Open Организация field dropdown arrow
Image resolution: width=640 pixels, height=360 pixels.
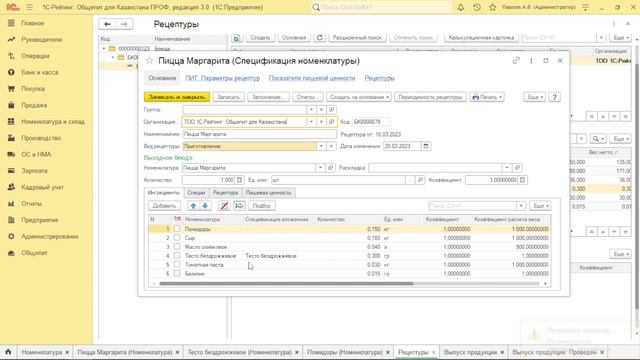point(311,122)
